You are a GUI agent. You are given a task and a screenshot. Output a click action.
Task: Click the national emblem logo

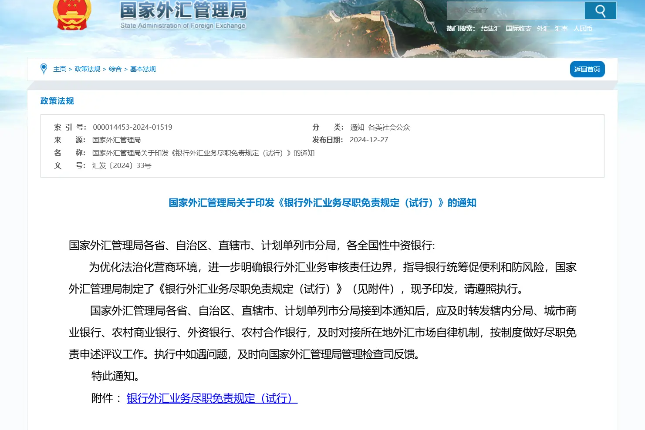click(72, 14)
